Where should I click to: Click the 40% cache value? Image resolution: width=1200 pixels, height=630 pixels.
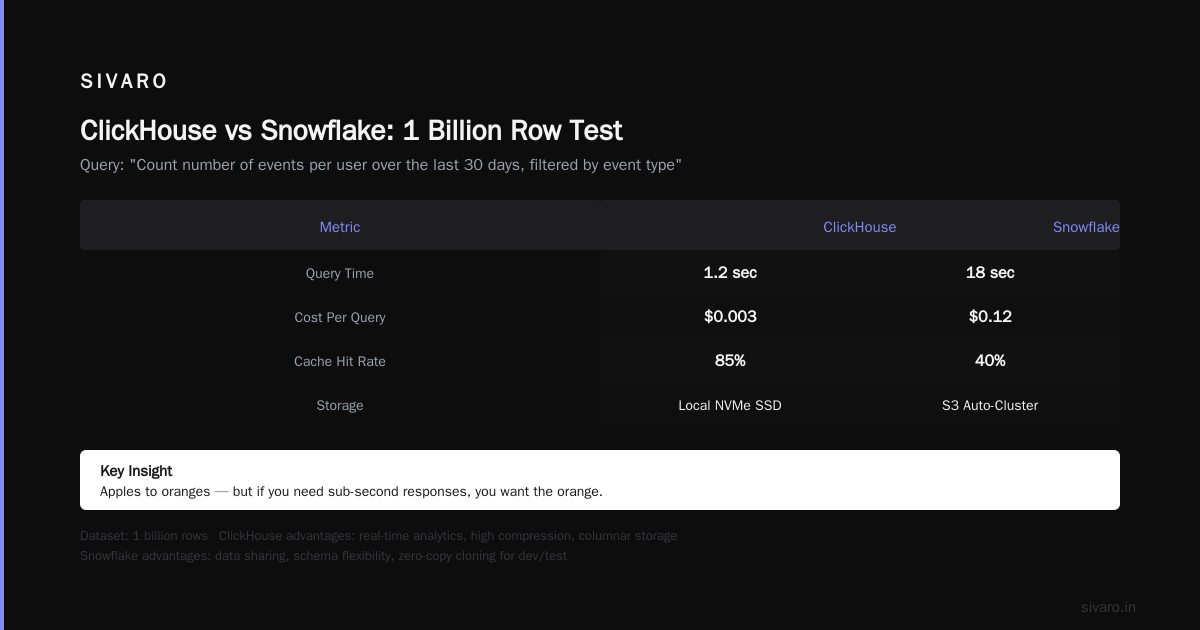tap(990, 360)
